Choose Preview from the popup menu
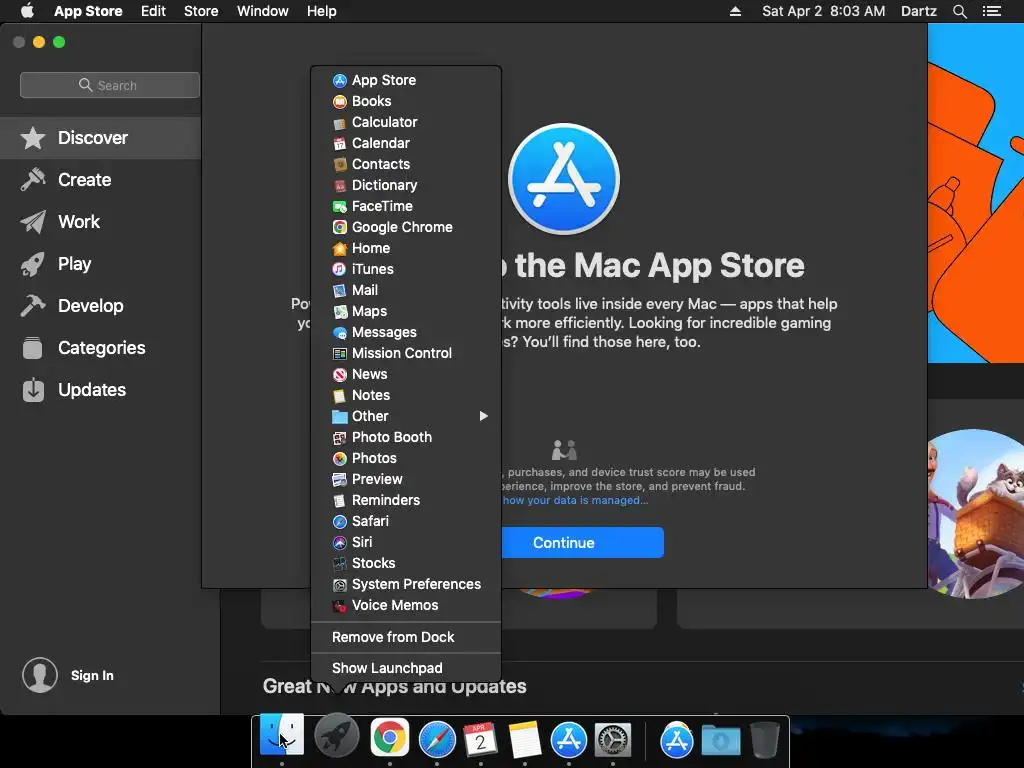Image resolution: width=1024 pixels, height=768 pixels. 406,479
